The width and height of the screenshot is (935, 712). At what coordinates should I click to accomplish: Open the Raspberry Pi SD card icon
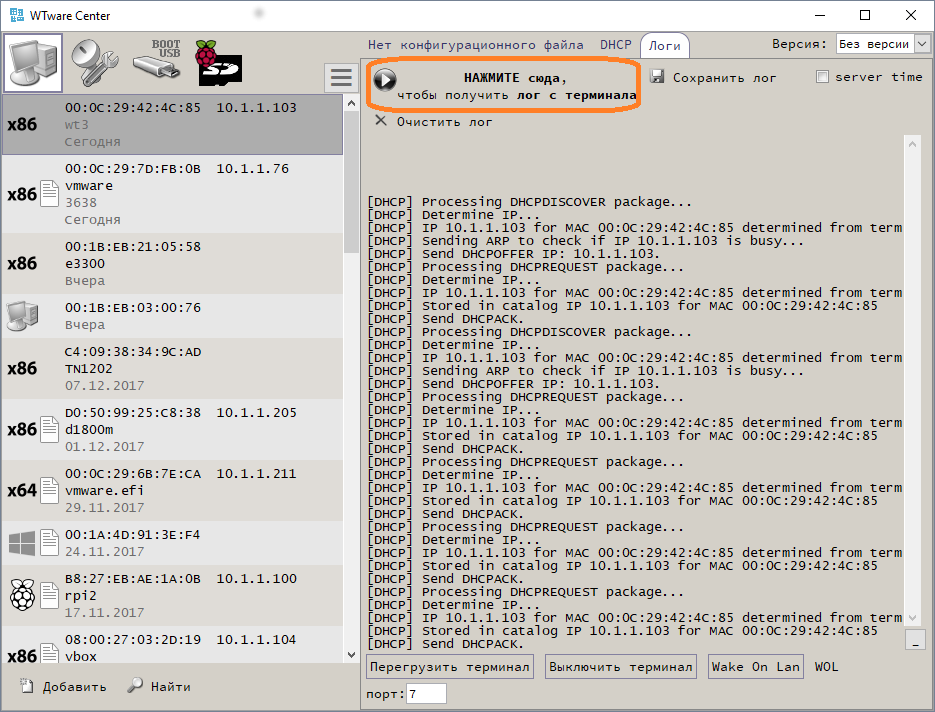point(218,63)
